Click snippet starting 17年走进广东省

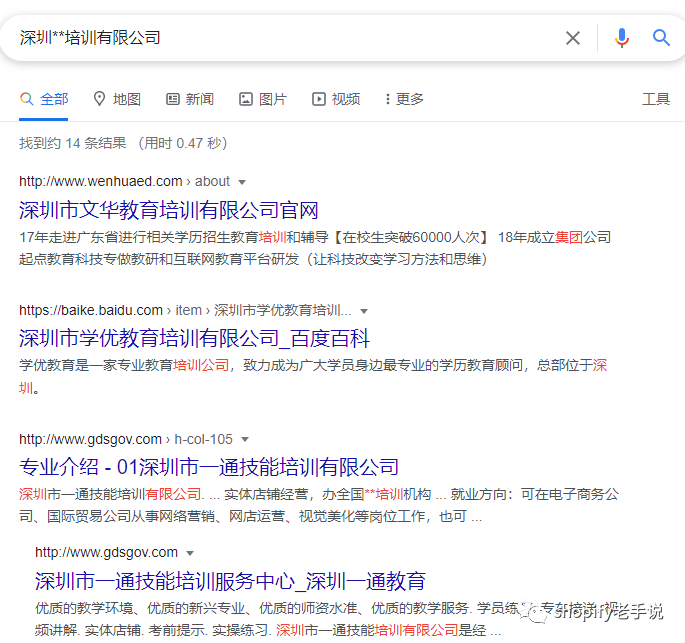pos(315,248)
